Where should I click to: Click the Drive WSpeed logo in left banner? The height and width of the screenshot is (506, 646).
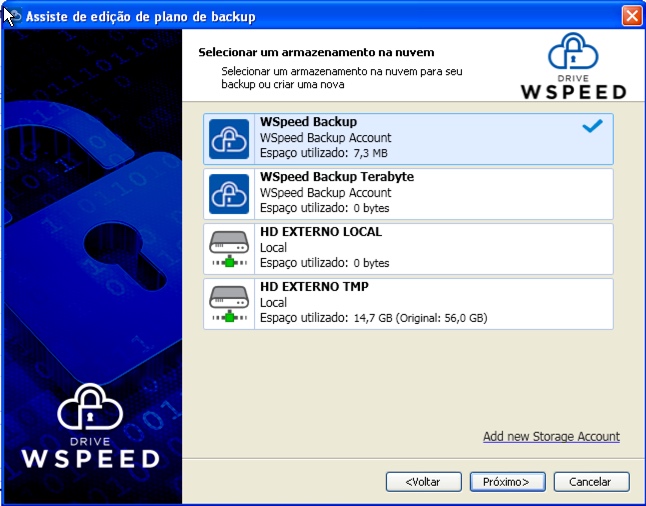(90, 426)
